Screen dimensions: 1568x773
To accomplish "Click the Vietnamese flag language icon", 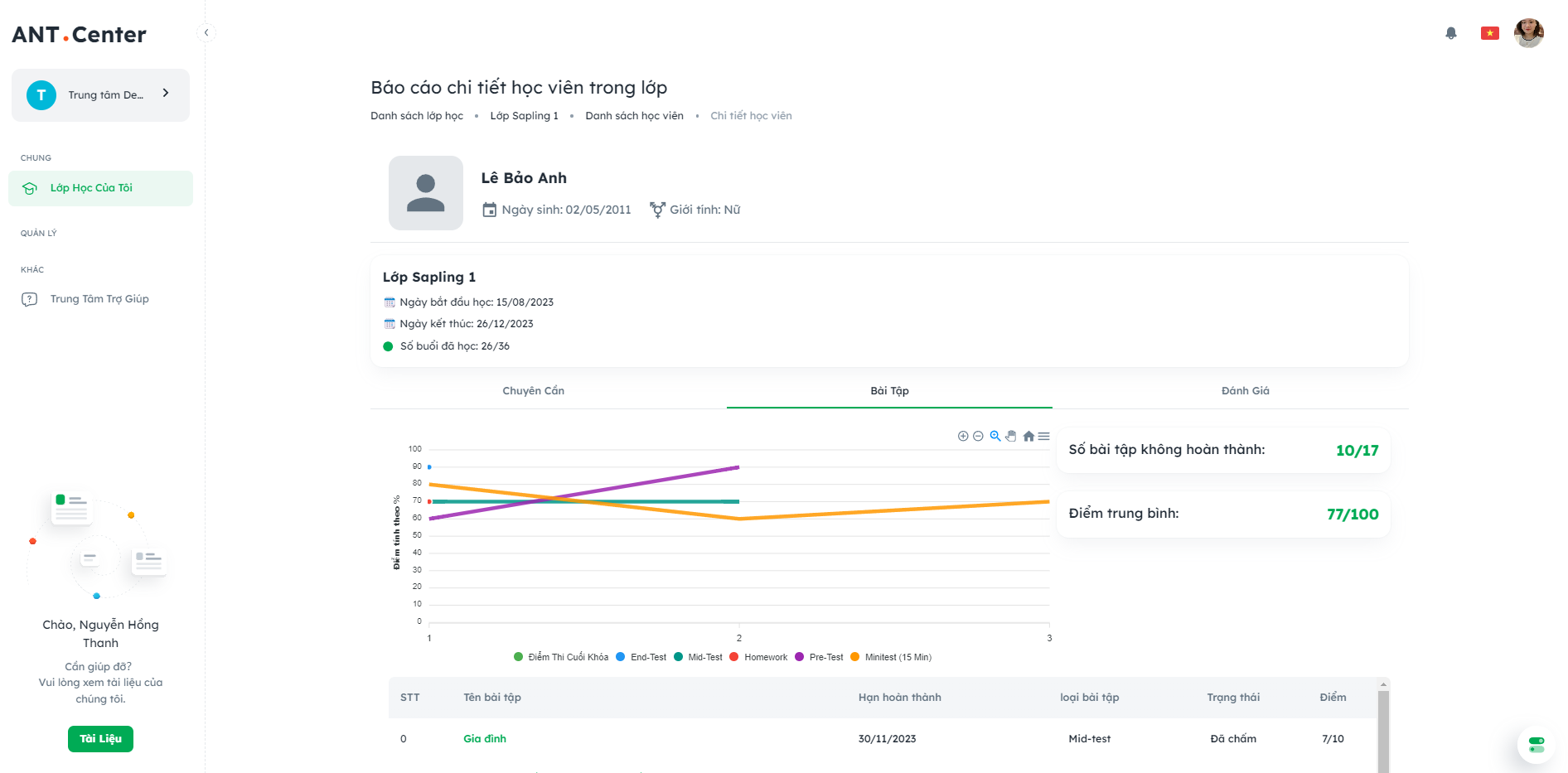I will pos(1489,33).
